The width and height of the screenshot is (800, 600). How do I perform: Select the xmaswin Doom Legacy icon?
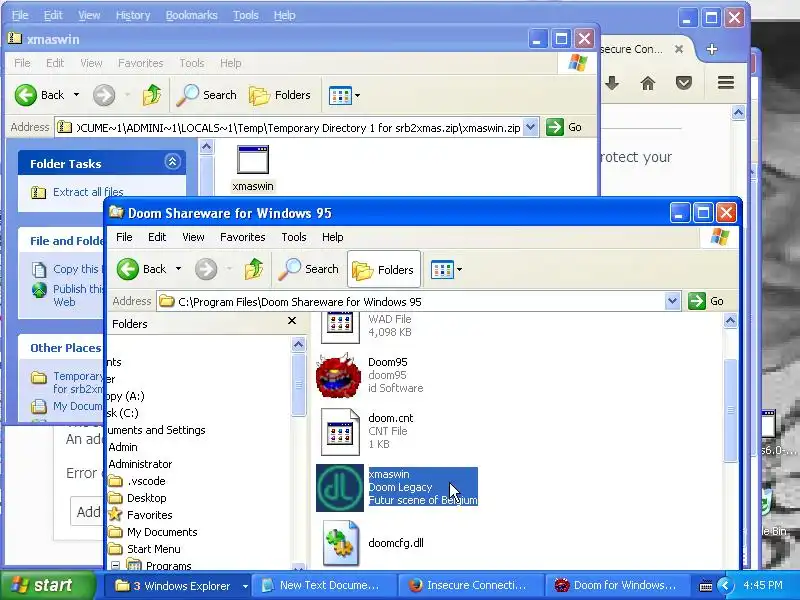point(340,488)
